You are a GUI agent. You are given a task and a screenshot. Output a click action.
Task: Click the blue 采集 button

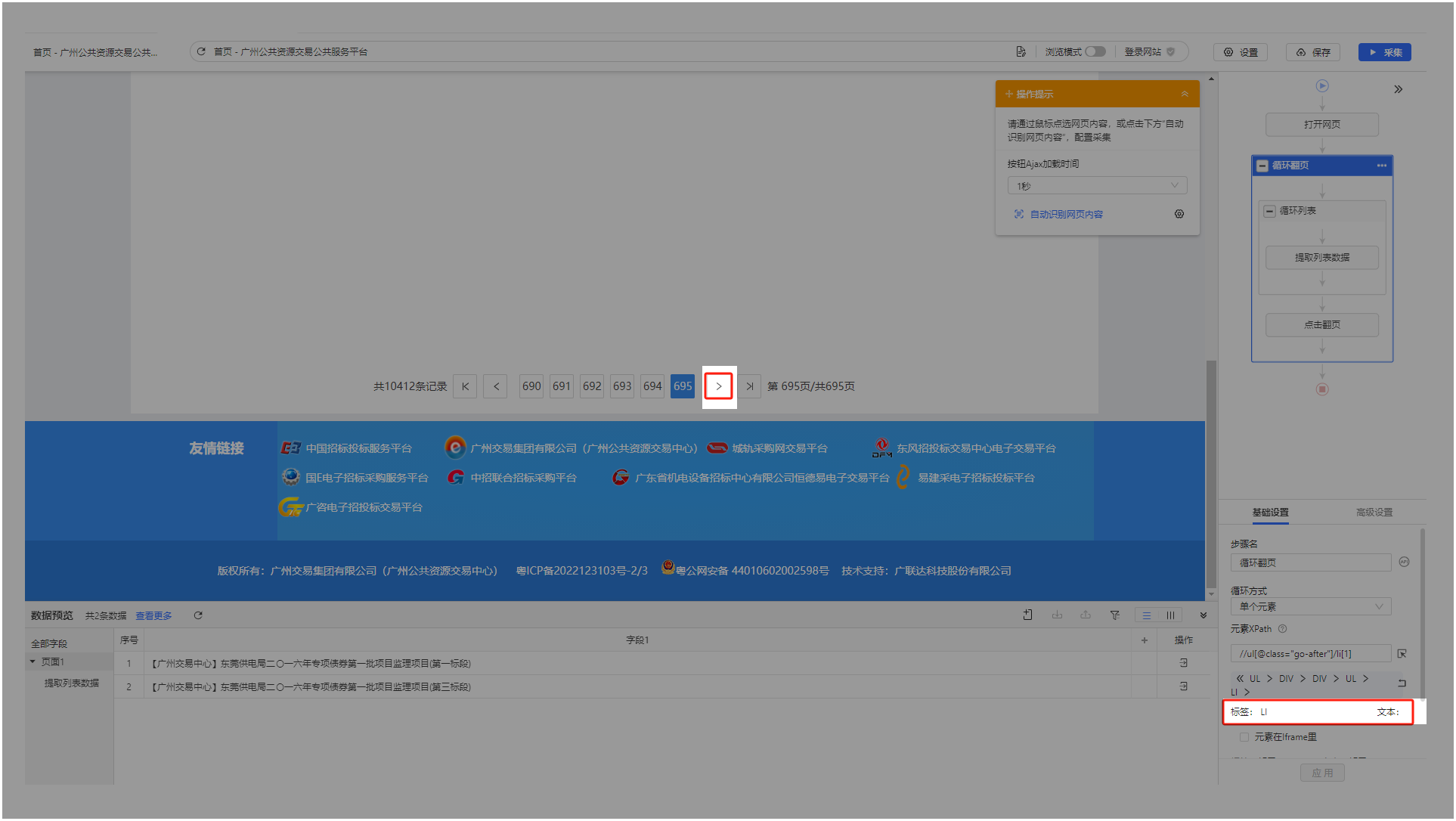[1384, 53]
